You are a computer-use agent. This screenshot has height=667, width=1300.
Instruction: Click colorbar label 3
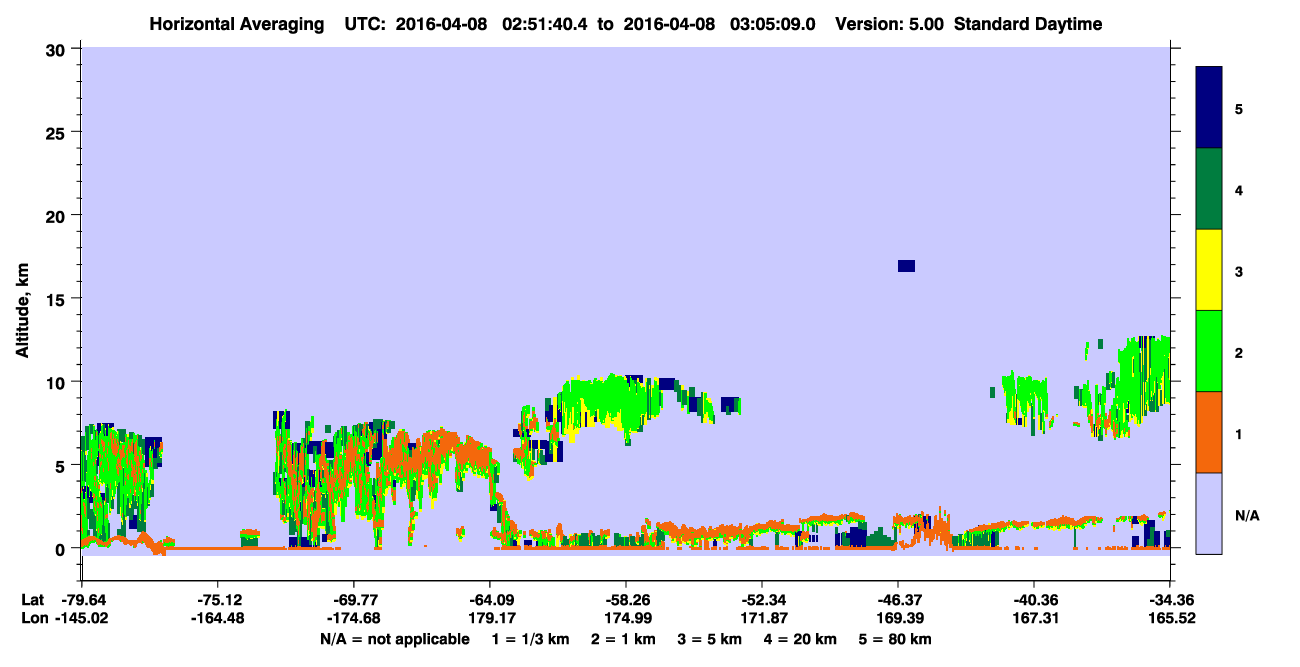click(1239, 270)
